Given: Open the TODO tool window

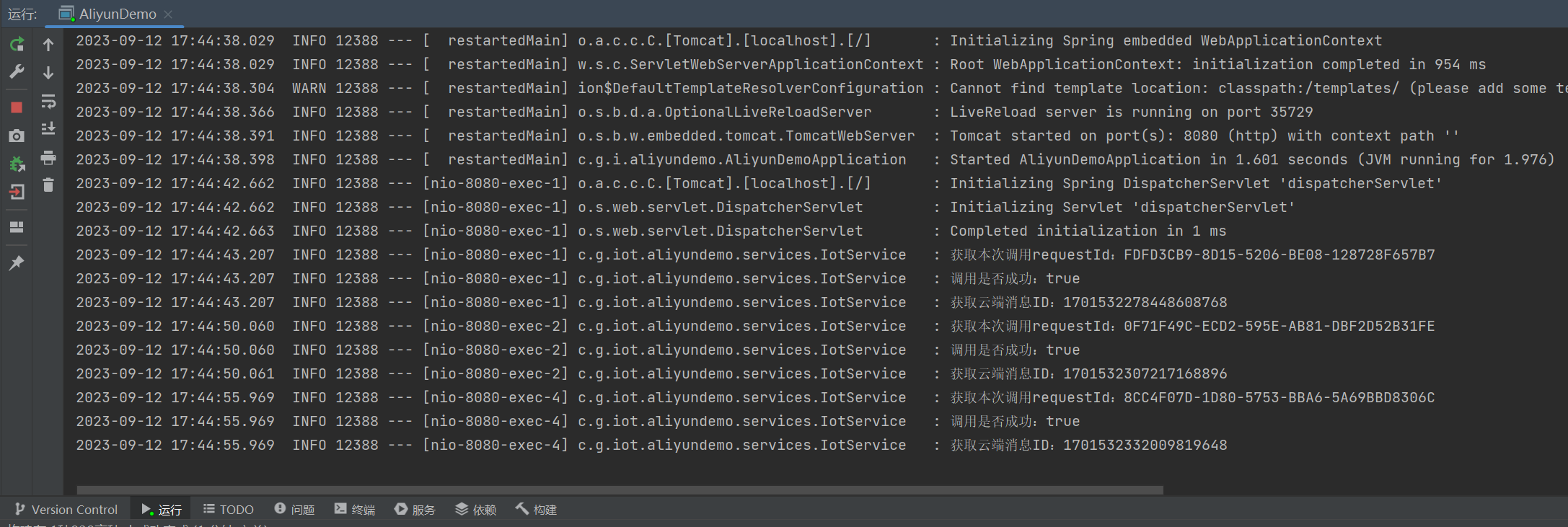Looking at the screenshot, I should 229,510.
